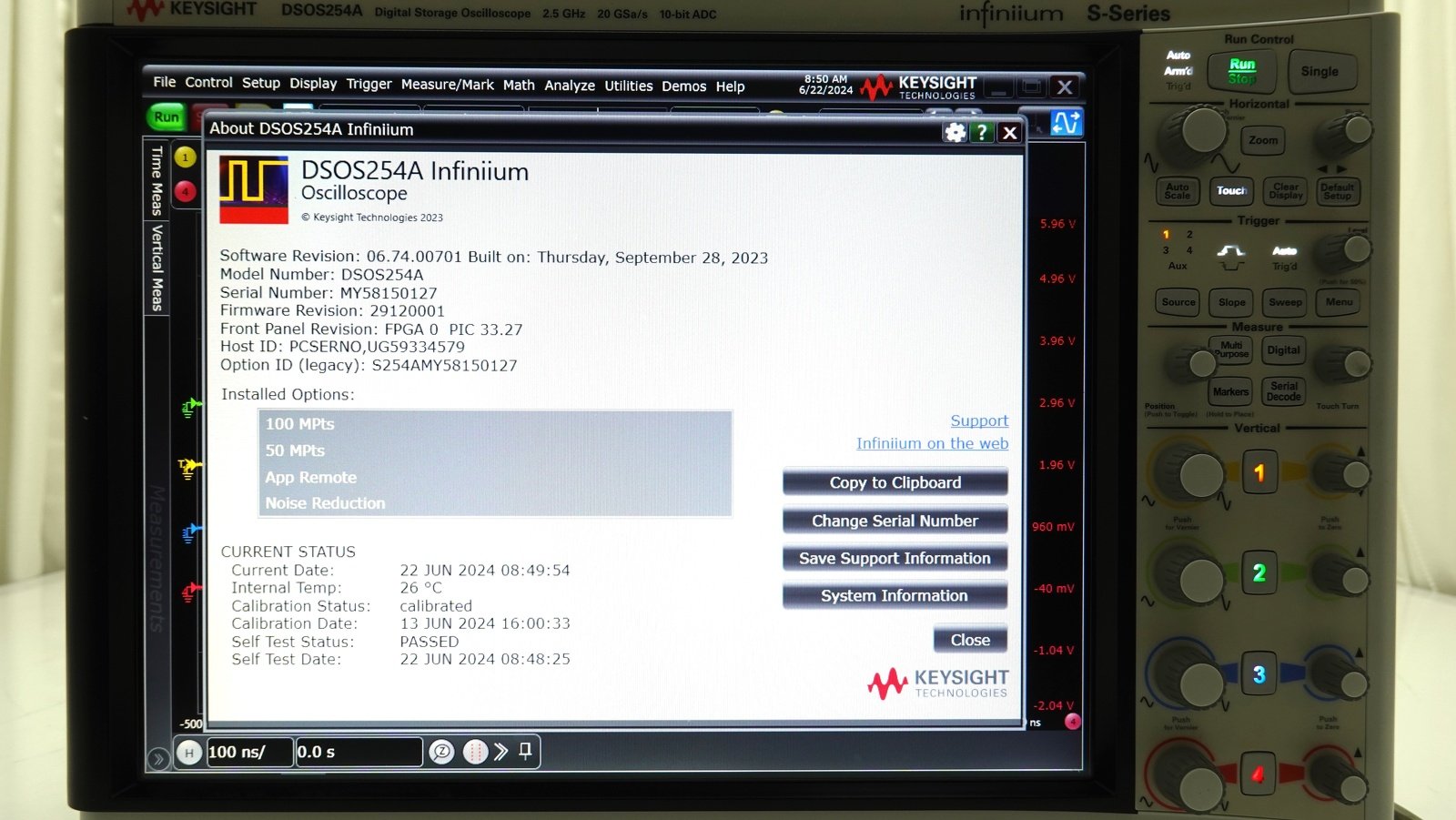Open the Infiniium on the web link
The image size is (1456, 820).
pyautogui.click(x=932, y=443)
